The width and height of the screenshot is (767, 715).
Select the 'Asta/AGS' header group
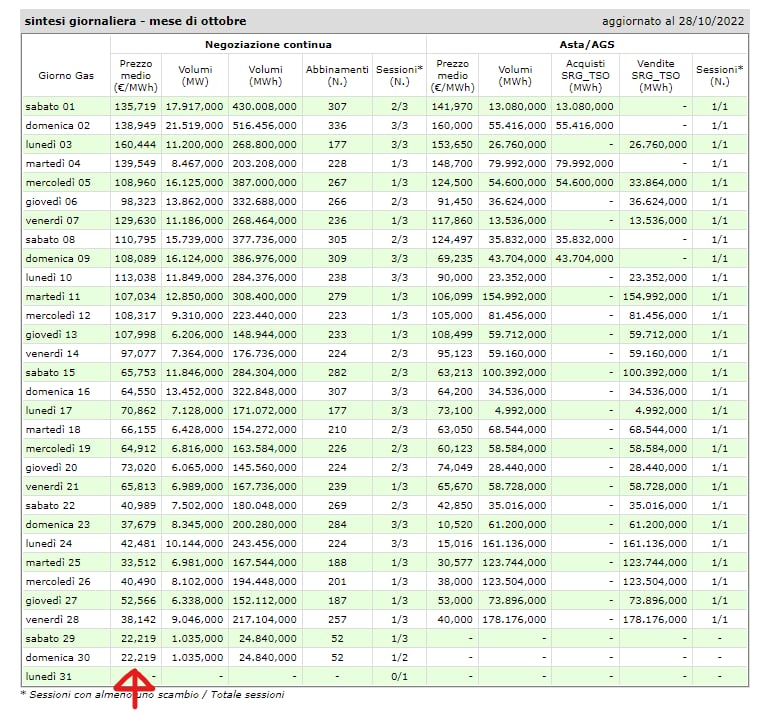(x=586, y=45)
